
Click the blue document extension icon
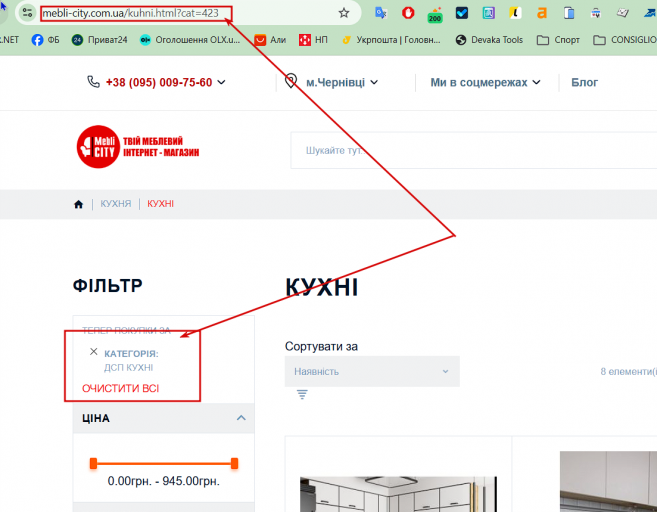coord(569,13)
